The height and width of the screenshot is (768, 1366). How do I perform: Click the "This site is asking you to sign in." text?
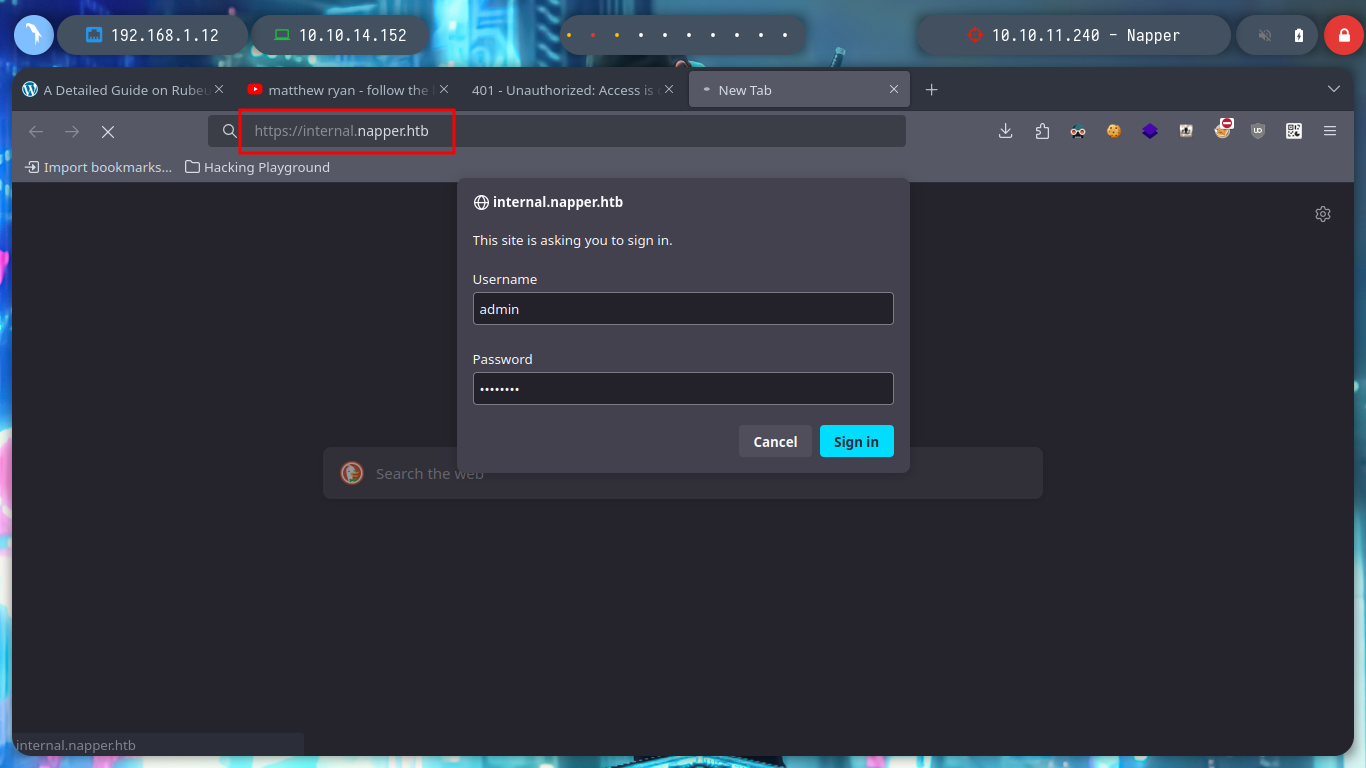pos(572,240)
